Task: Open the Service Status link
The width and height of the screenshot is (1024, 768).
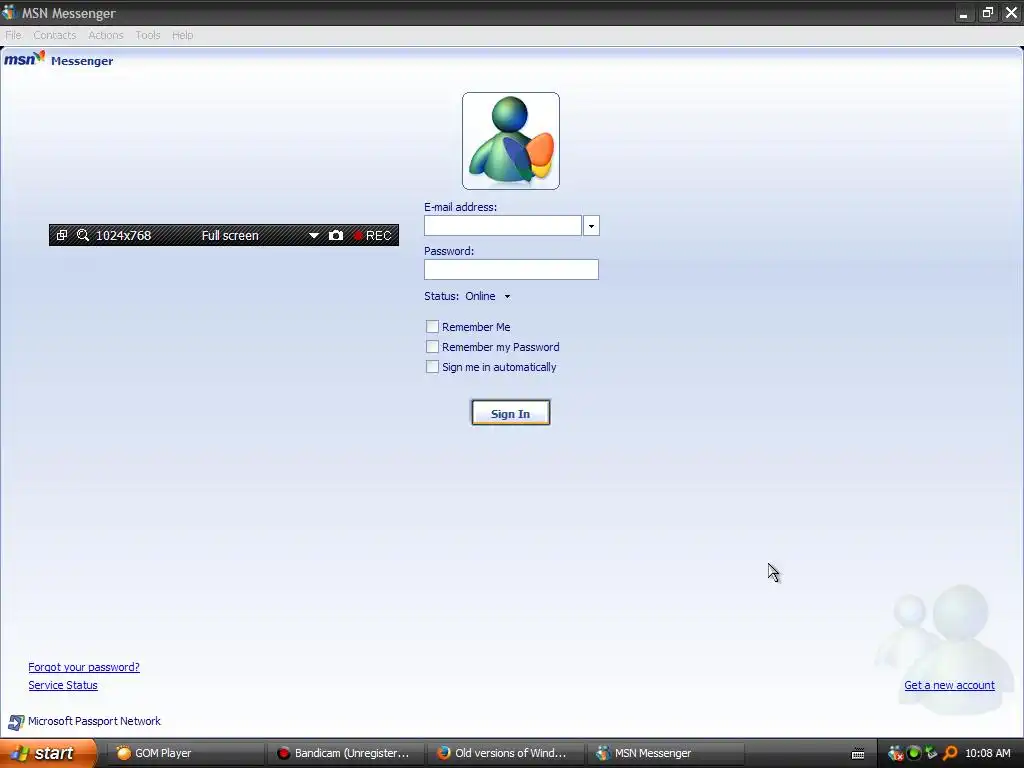Action: [63, 685]
